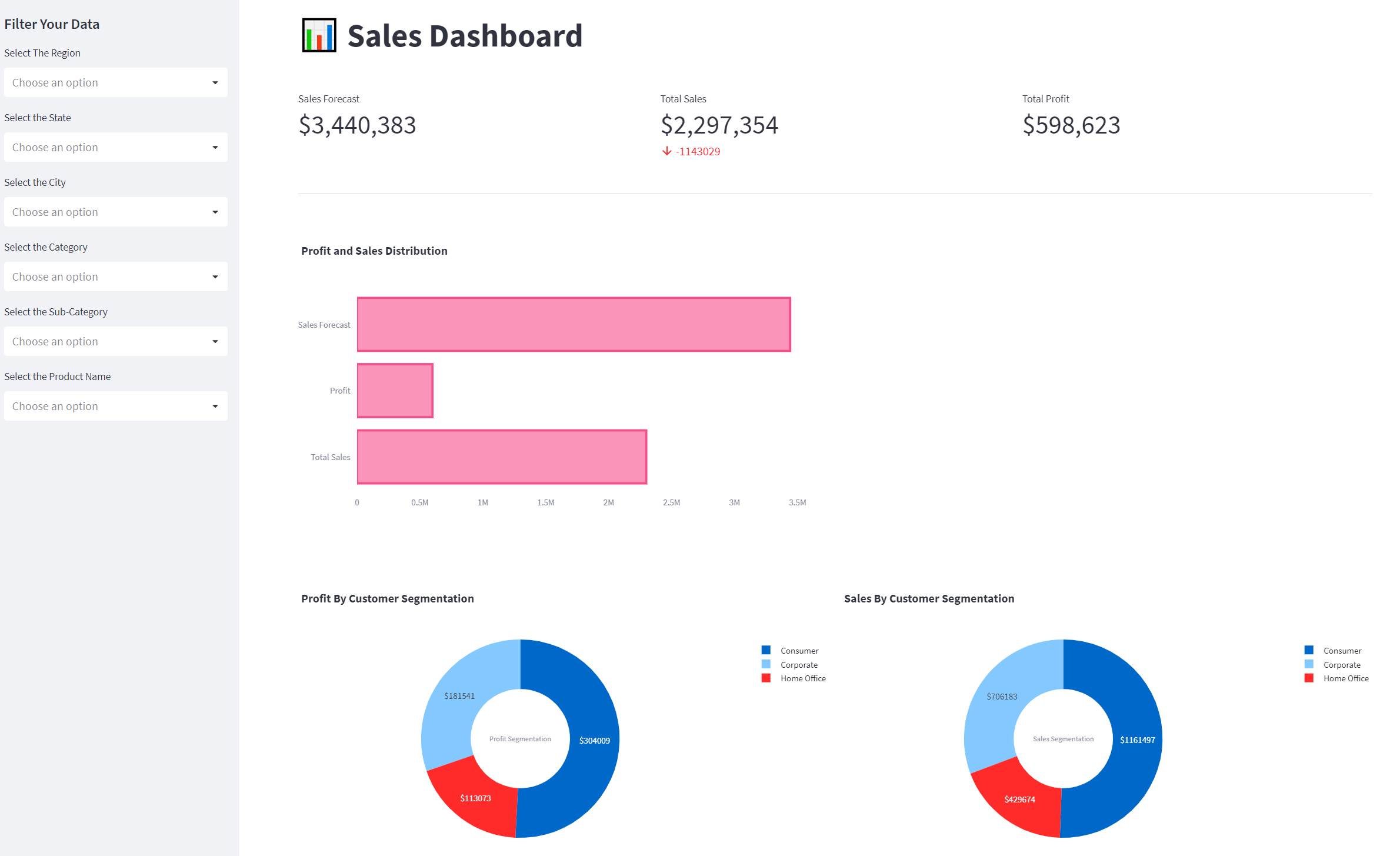Click the bar chart icon beside Sales Dashboard
The image size is (1400, 856).
click(x=319, y=35)
